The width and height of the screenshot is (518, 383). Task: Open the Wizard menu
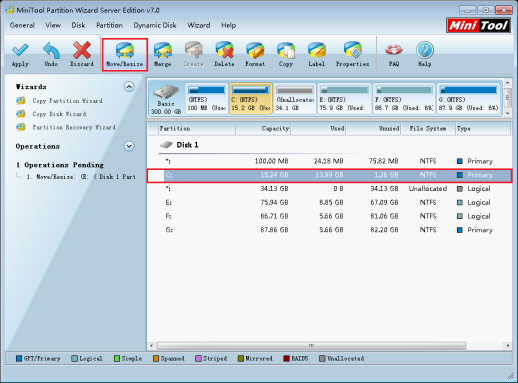click(199, 25)
